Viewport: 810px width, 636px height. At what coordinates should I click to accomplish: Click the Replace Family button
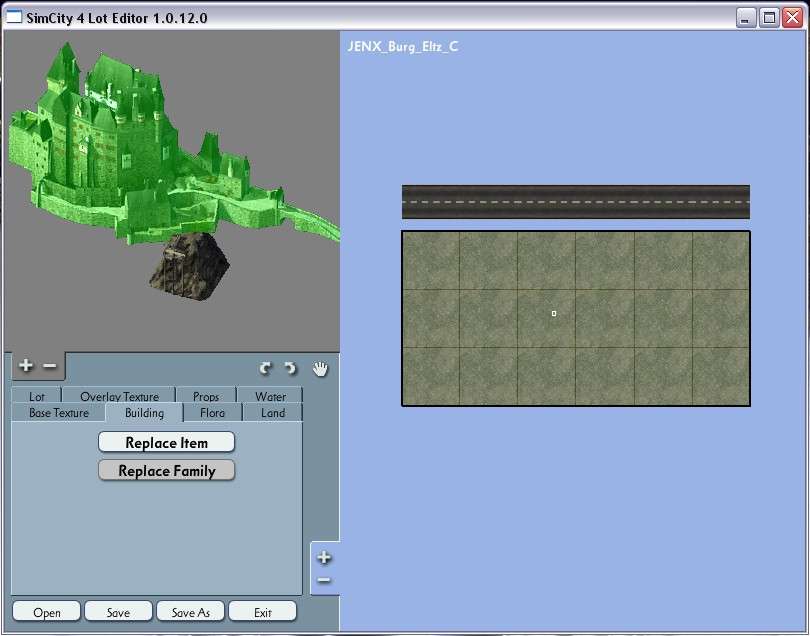(166, 470)
